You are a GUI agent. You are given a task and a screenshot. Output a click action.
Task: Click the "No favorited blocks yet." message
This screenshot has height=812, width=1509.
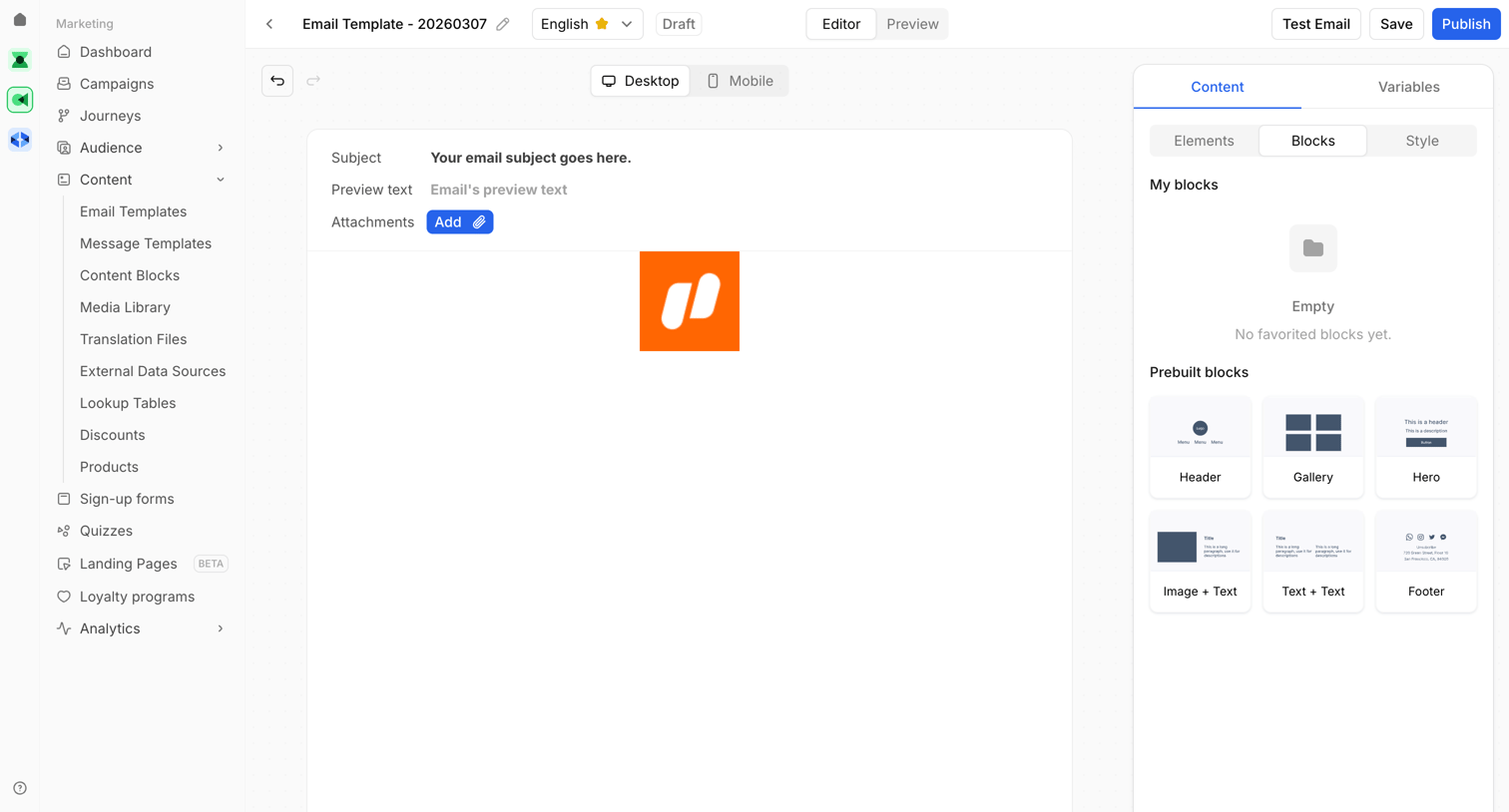click(x=1312, y=334)
